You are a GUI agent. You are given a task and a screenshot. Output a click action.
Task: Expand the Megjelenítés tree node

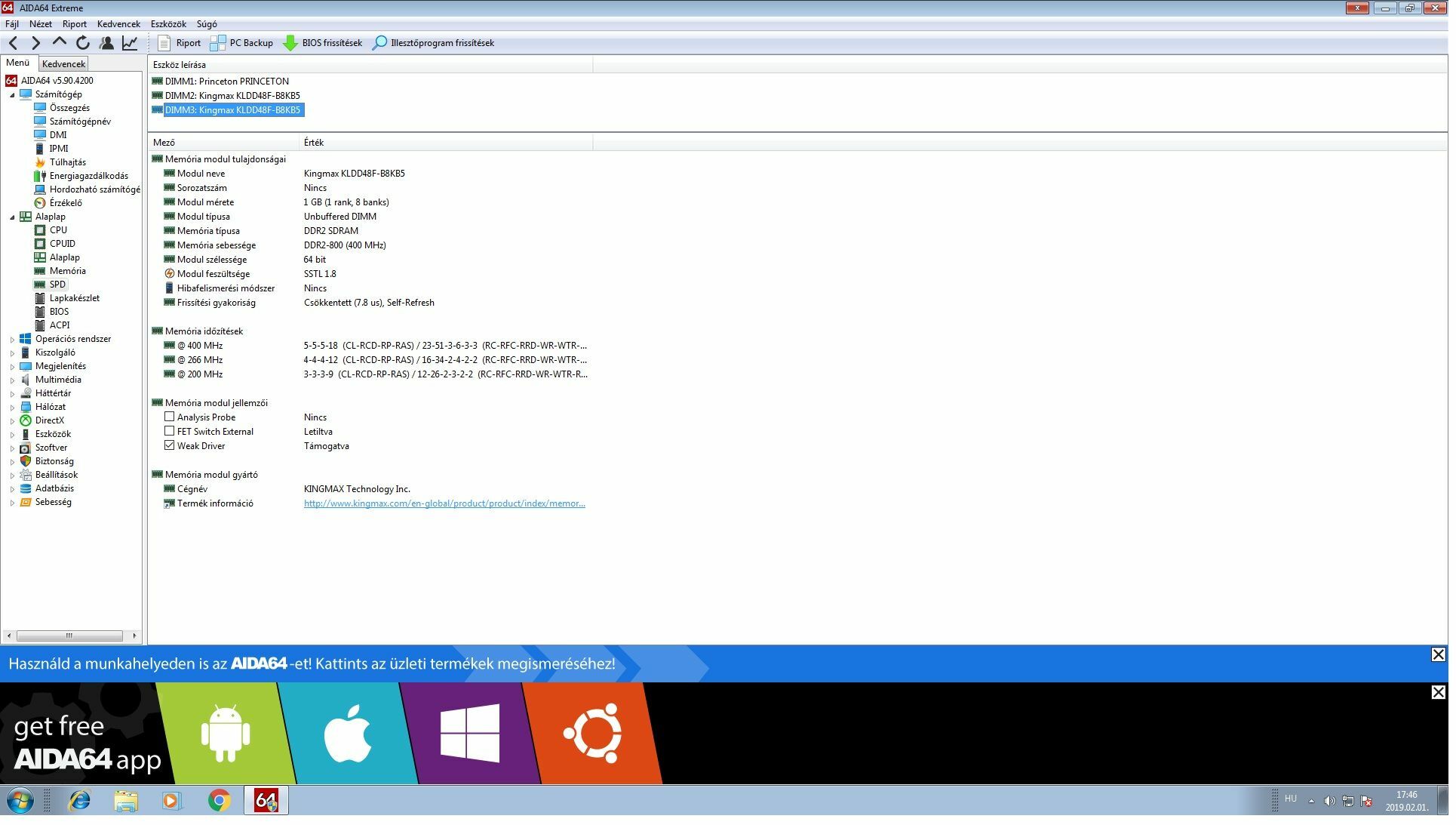(12, 367)
